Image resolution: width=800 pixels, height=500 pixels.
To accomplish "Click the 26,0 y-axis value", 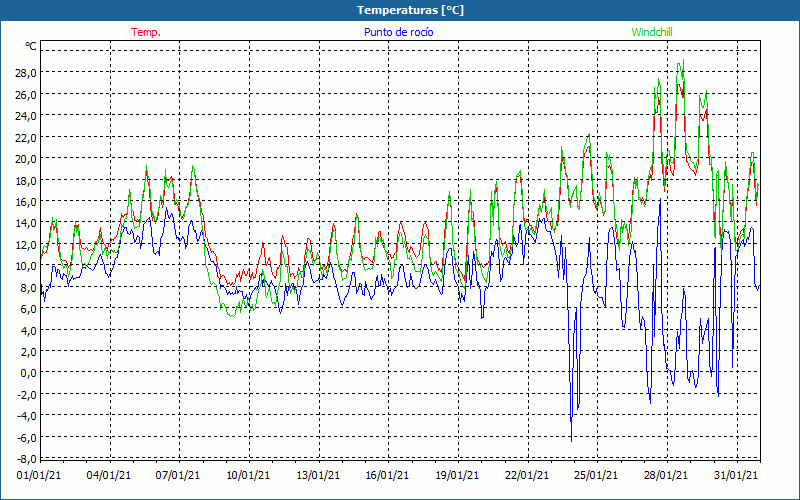I will coord(26,94).
